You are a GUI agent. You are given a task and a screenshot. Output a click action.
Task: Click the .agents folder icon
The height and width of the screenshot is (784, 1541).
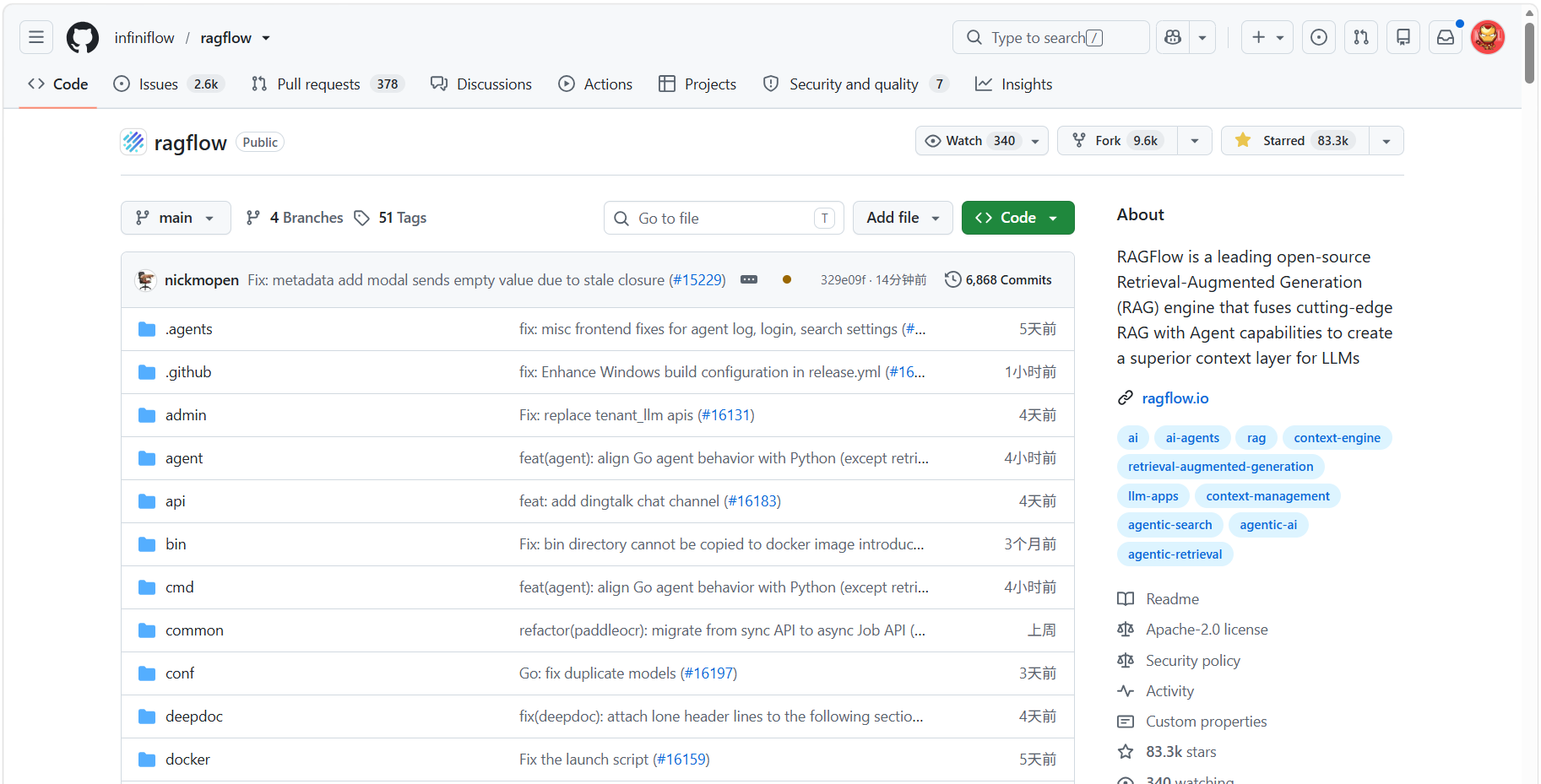147,329
